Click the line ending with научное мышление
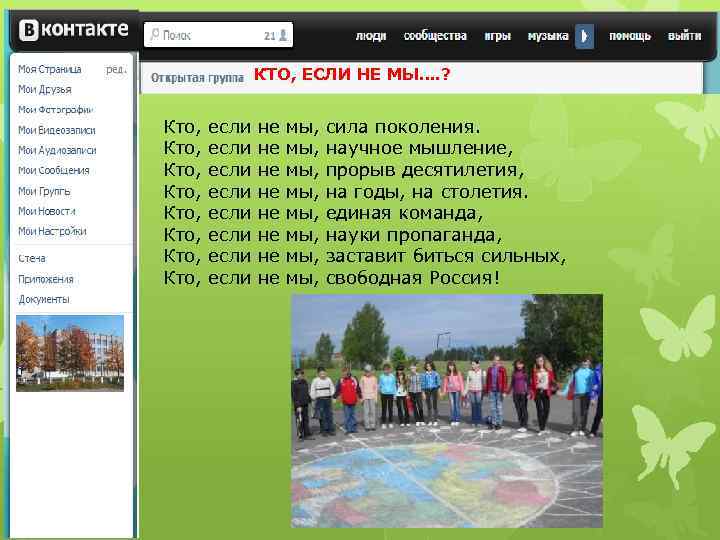The height and width of the screenshot is (540, 720). [338, 148]
